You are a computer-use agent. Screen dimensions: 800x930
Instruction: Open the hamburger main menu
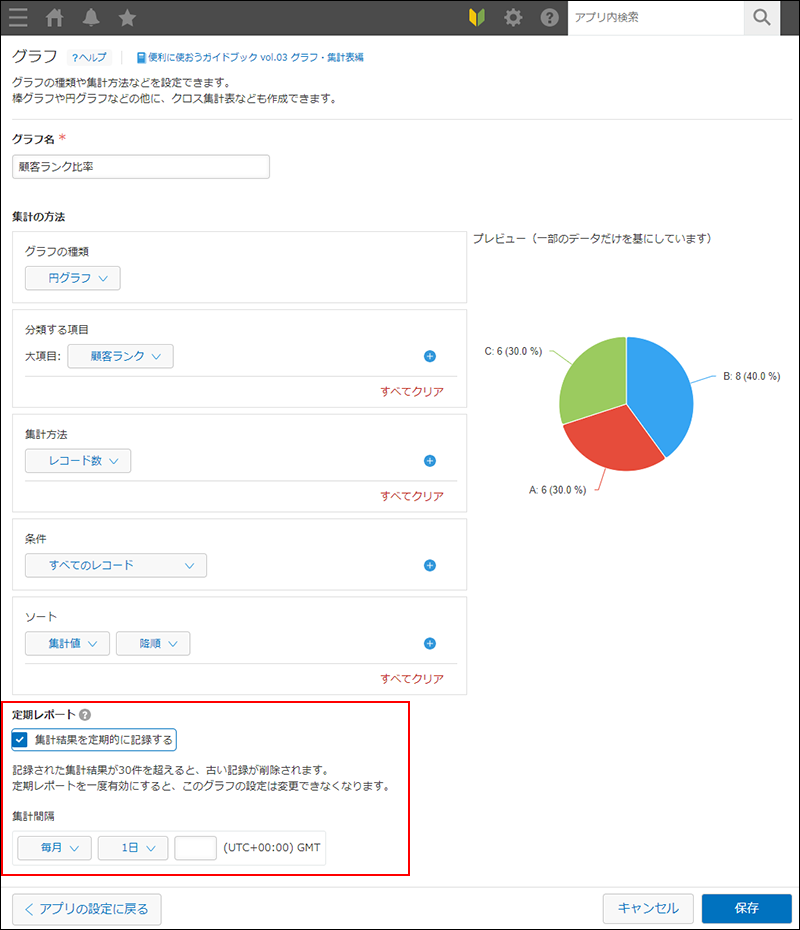pyautogui.click(x=18, y=17)
